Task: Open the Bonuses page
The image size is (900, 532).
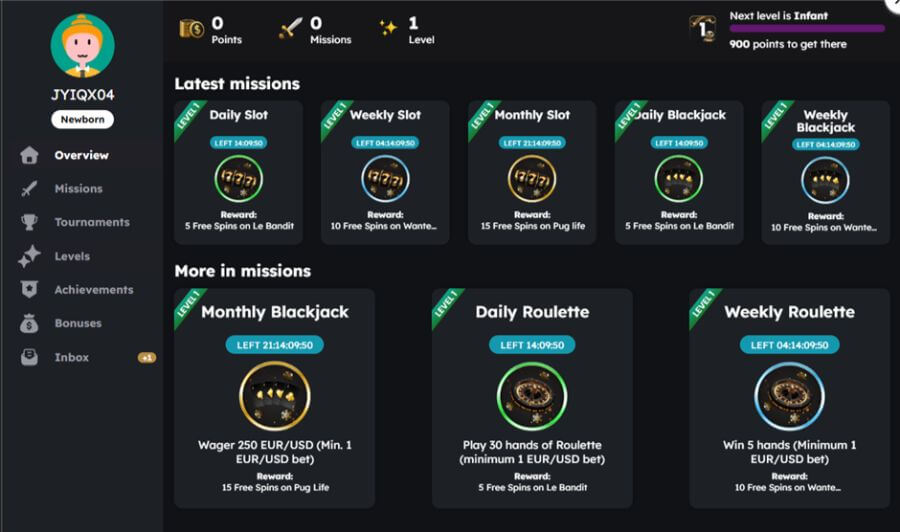Action: click(78, 323)
